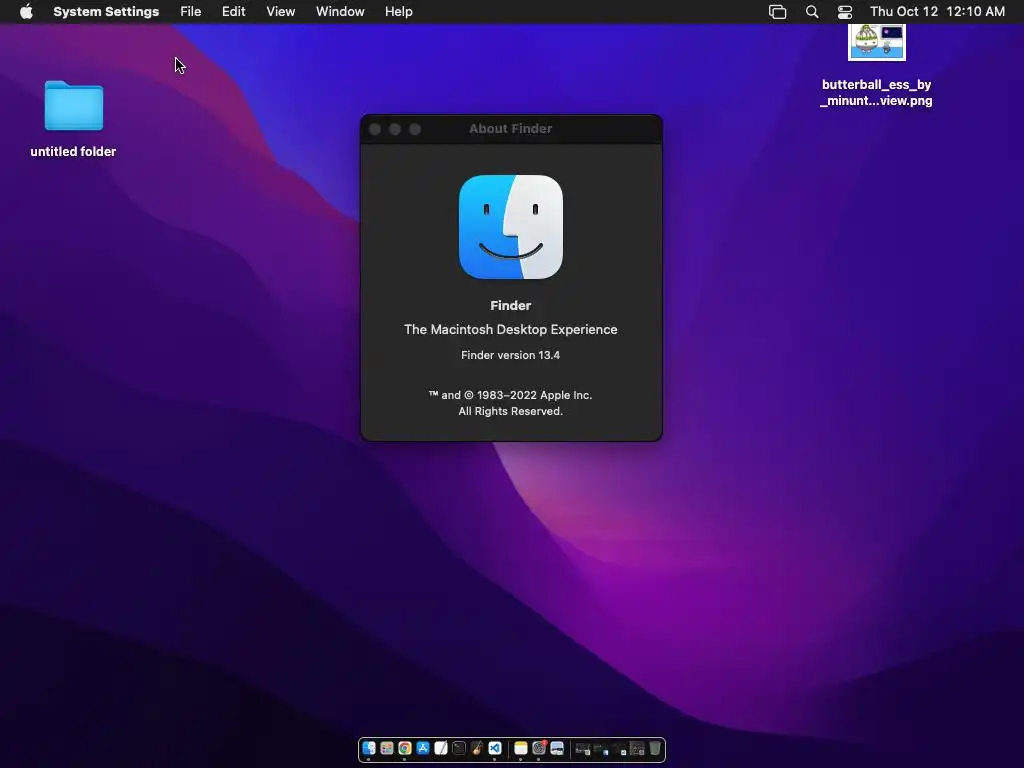This screenshot has width=1024, height=768.
Task: Open the Preview icon in the Dock
Action: coord(557,748)
